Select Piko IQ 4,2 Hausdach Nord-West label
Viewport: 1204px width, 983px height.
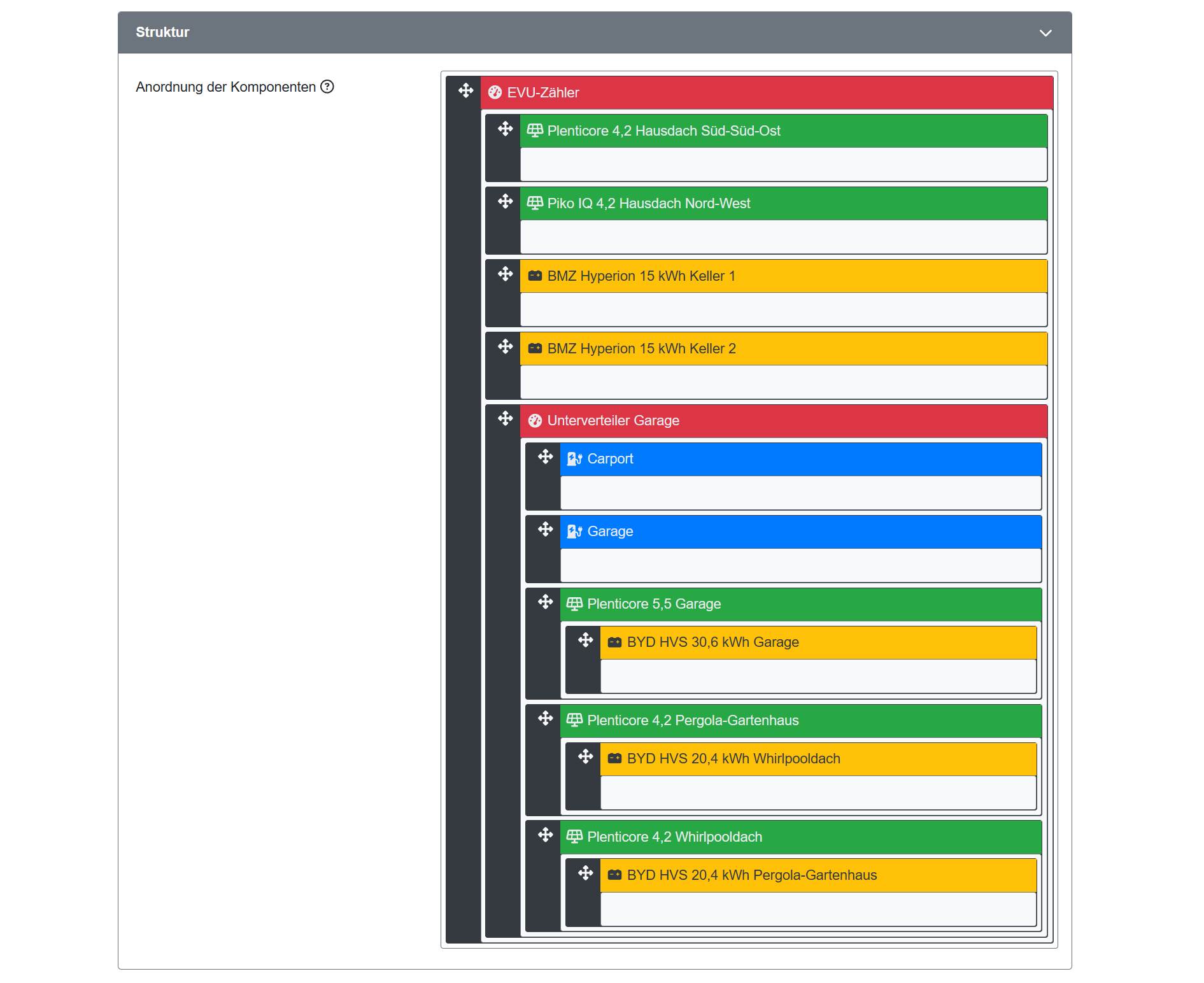click(649, 203)
